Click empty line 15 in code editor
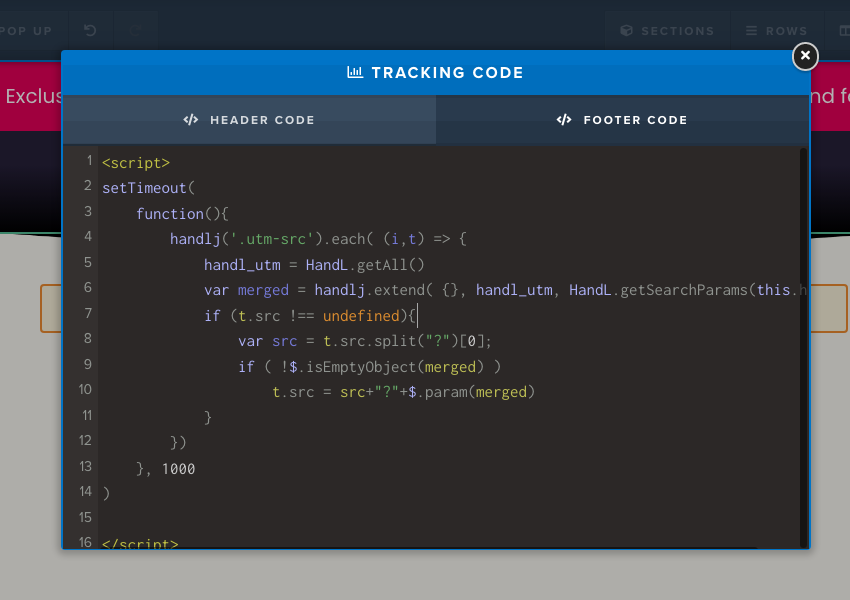This screenshot has width=850, height=600. [300, 518]
